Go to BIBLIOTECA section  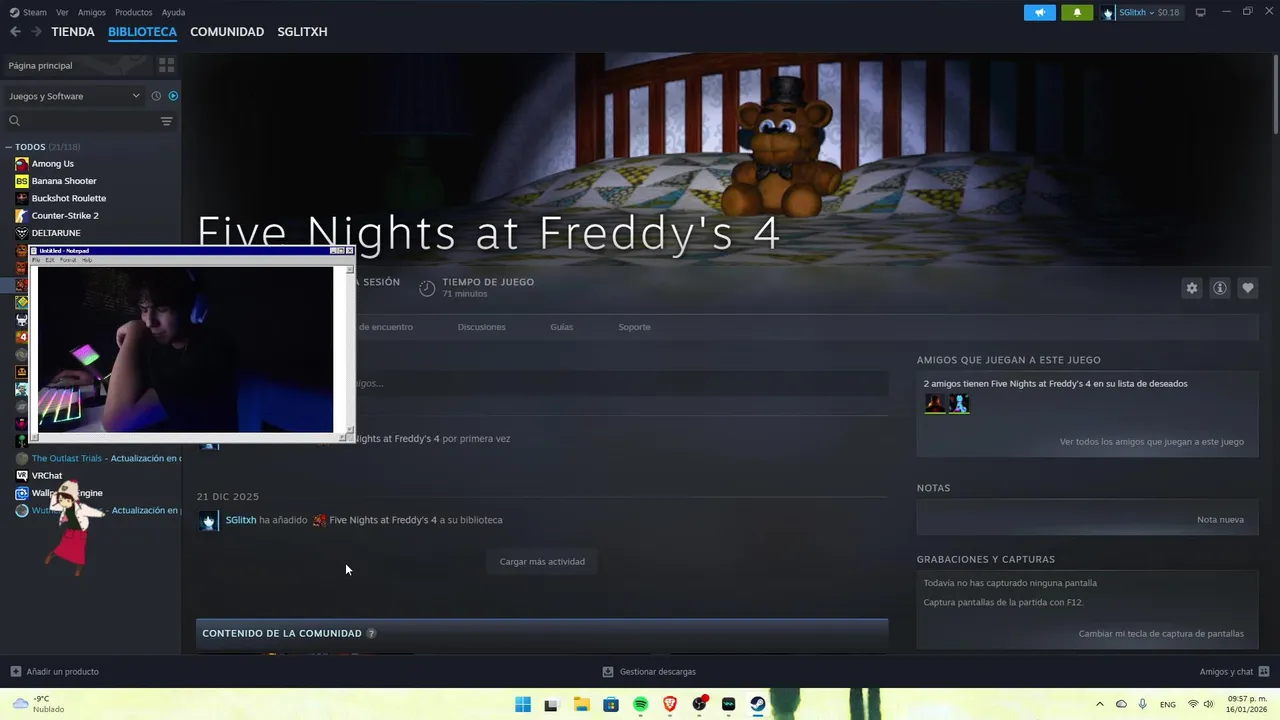tap(142, 32)
